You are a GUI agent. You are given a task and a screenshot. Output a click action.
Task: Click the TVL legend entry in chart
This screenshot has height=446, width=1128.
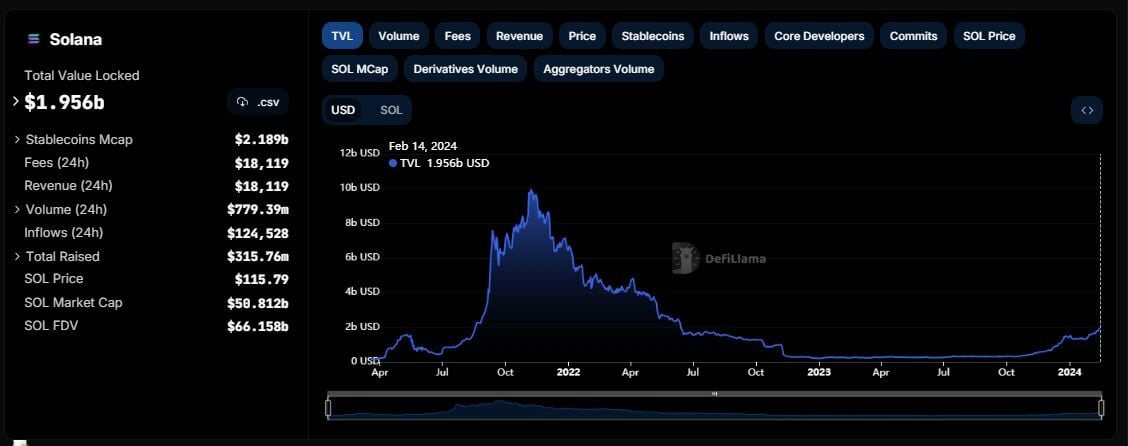pos(439,163)
